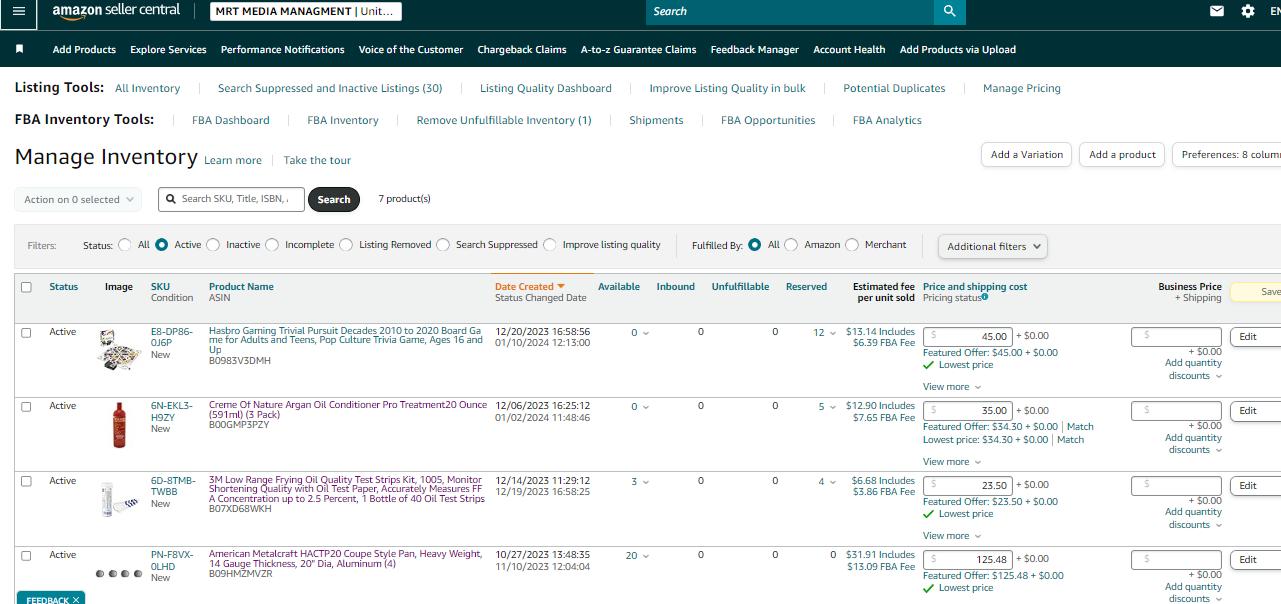Viewport: 1281px width, 604px height.
Task: Focus the SKU, Title, ISBN search field
Action: tap(231, 199)
